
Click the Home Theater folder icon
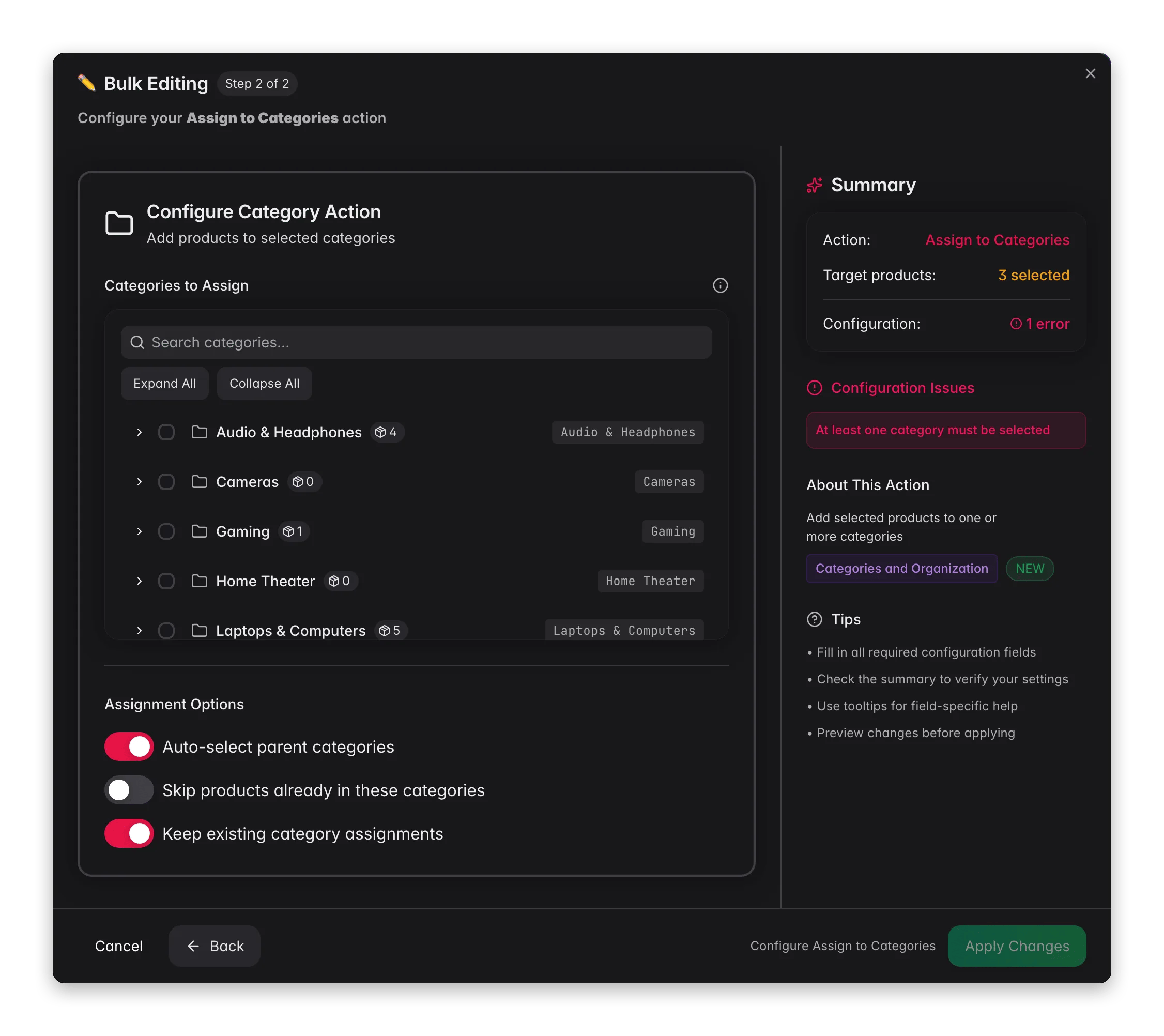pos(200,581)
